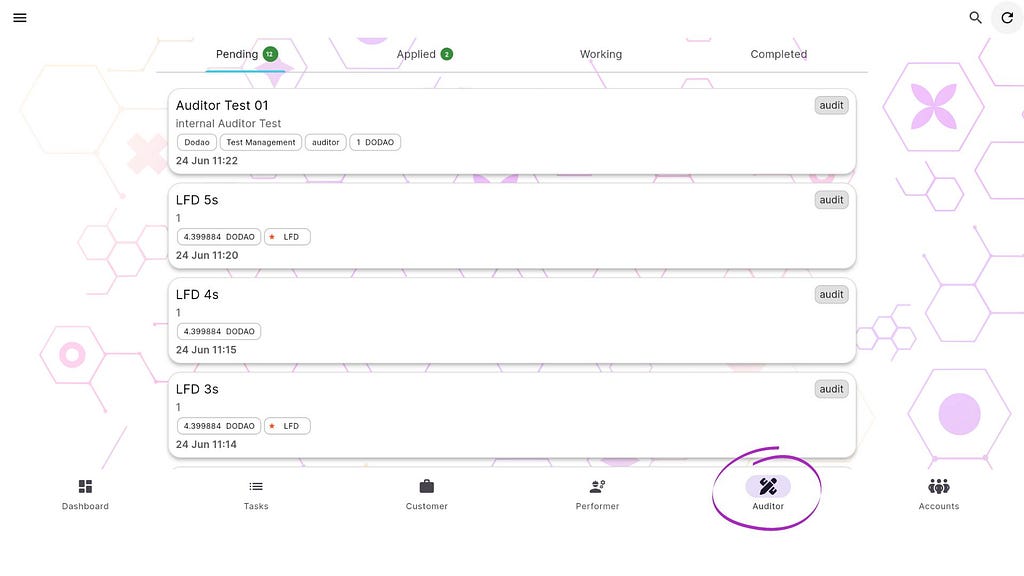Click the Test Management tag chip
This screenshot has width=1024, height=576.
point(261,142)
